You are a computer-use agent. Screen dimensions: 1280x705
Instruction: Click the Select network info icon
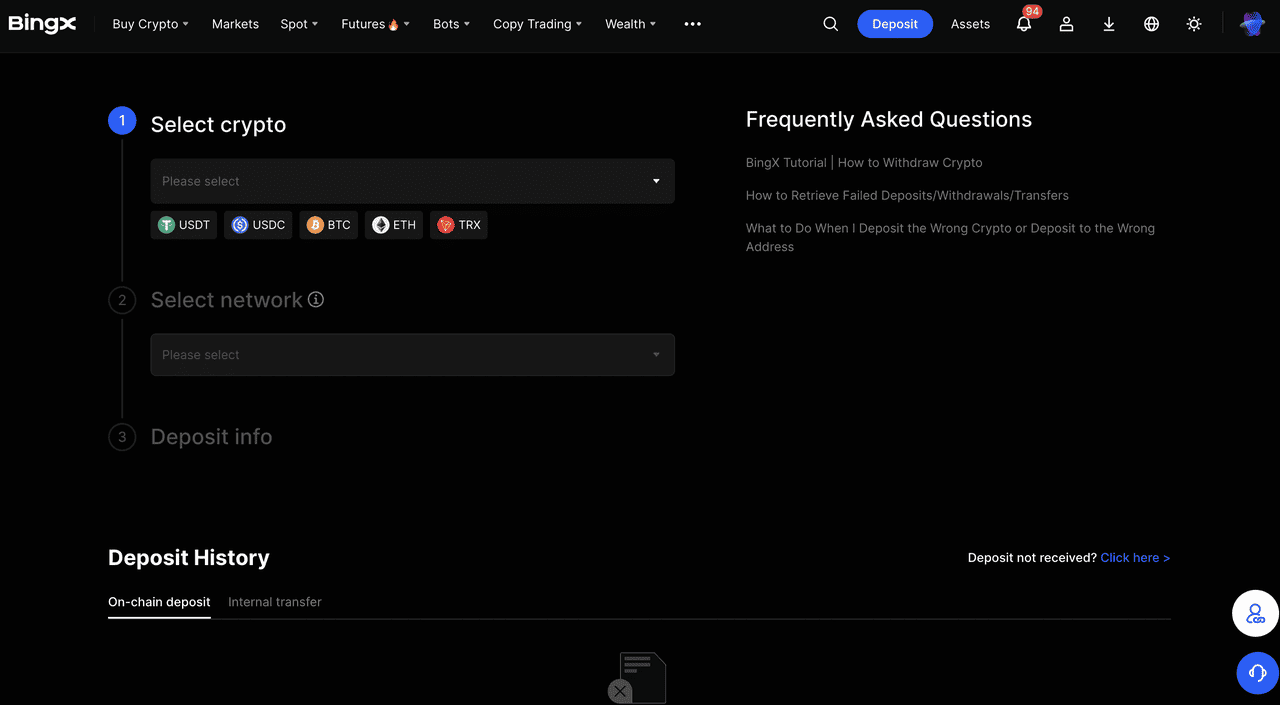pyautogui.click(x=316, y=299)
